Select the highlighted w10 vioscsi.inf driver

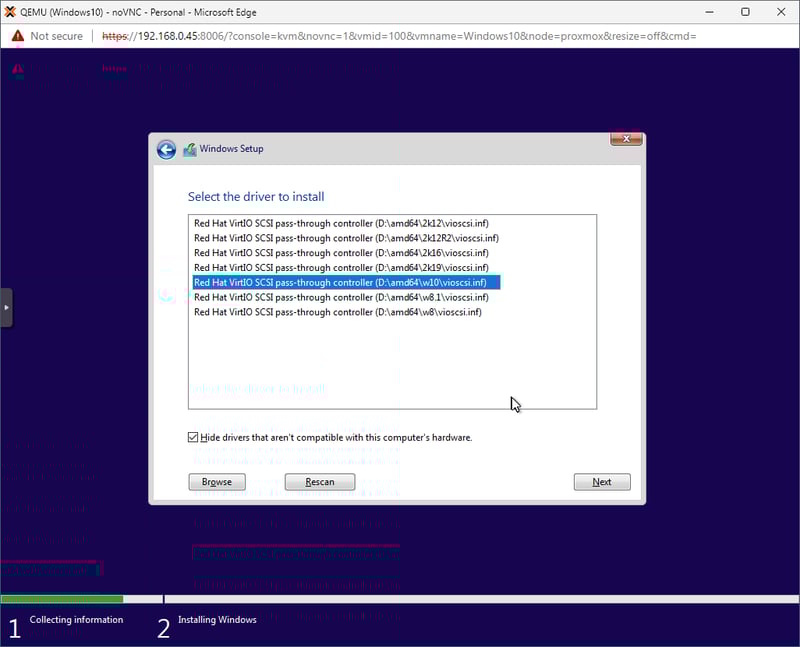341,283
